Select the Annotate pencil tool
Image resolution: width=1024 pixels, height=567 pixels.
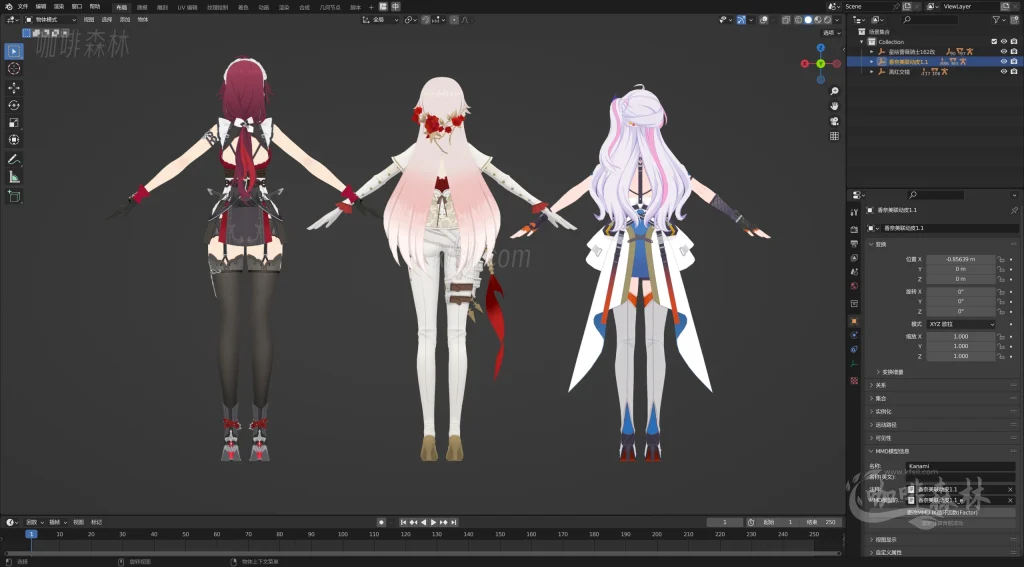click(14, 159)
